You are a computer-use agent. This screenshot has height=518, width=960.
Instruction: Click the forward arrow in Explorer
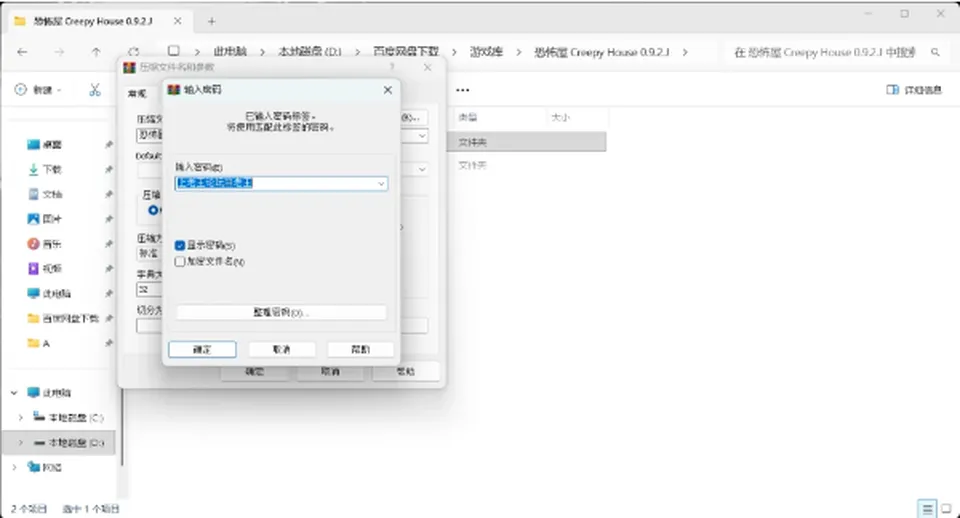(59, 53)
